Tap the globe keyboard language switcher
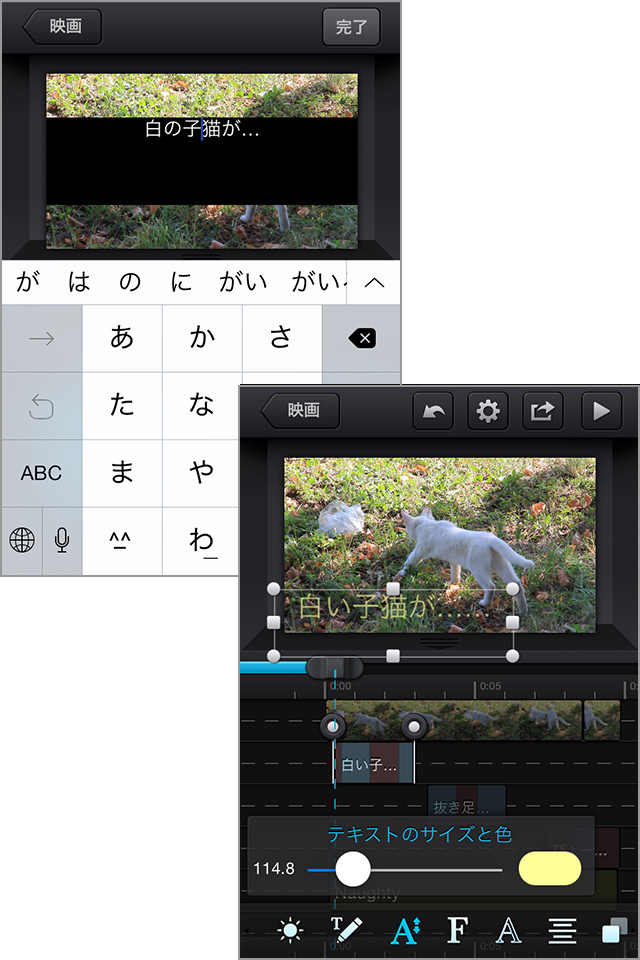This screenshot has width=640, height=960. tap(22, 541)
